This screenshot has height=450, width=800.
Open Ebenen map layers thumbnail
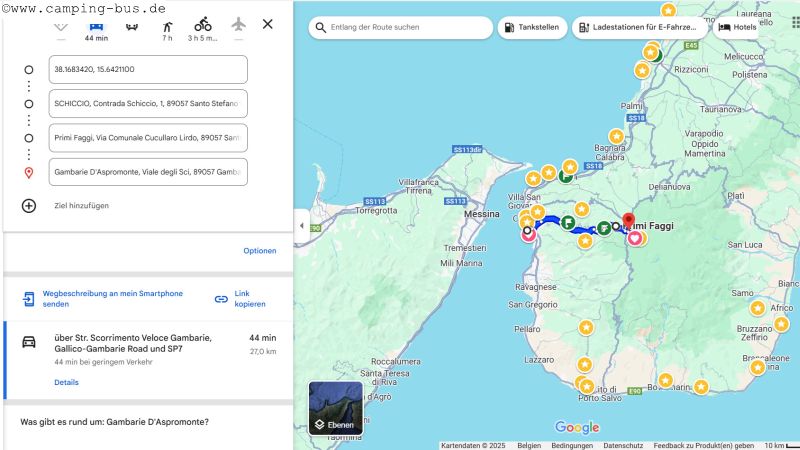pos(336,408)
